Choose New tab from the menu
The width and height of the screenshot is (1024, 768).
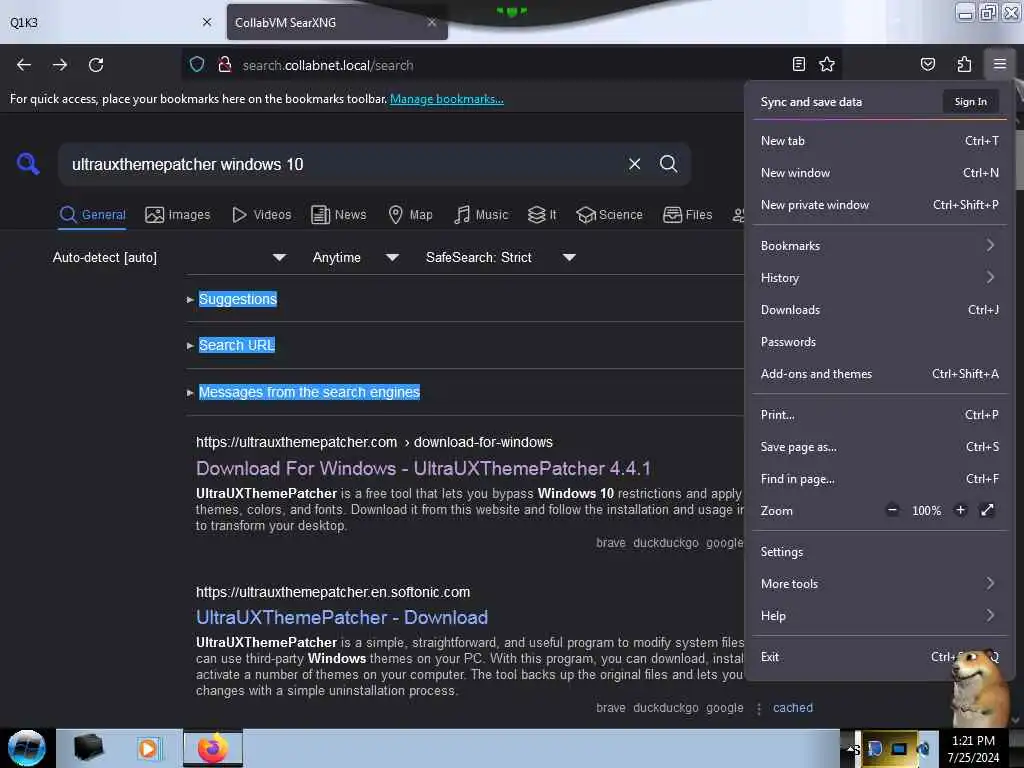click(878, 140)
